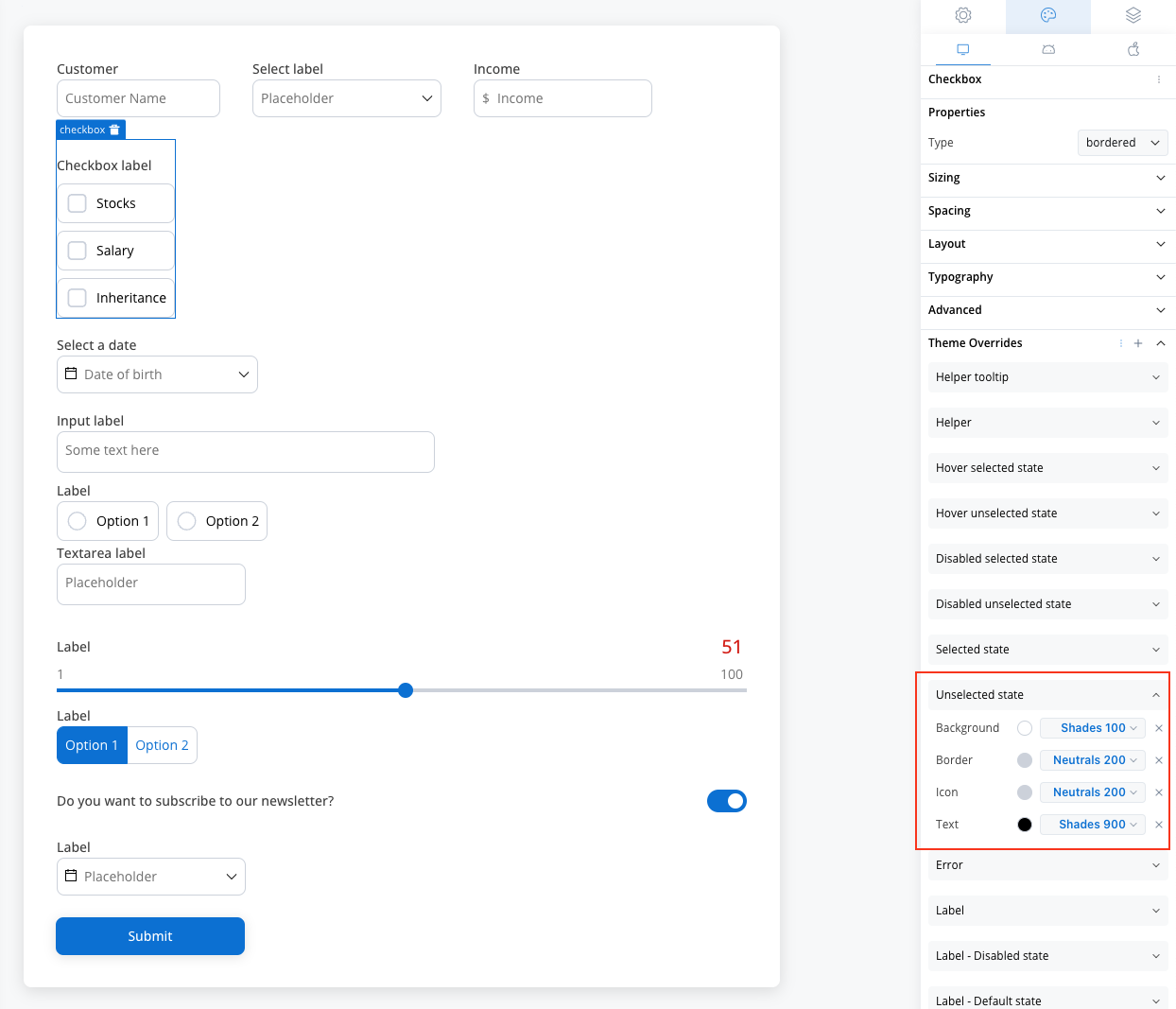The image size is (1176, 1009).
Task: Add a new theme override
Action: 1138,343
